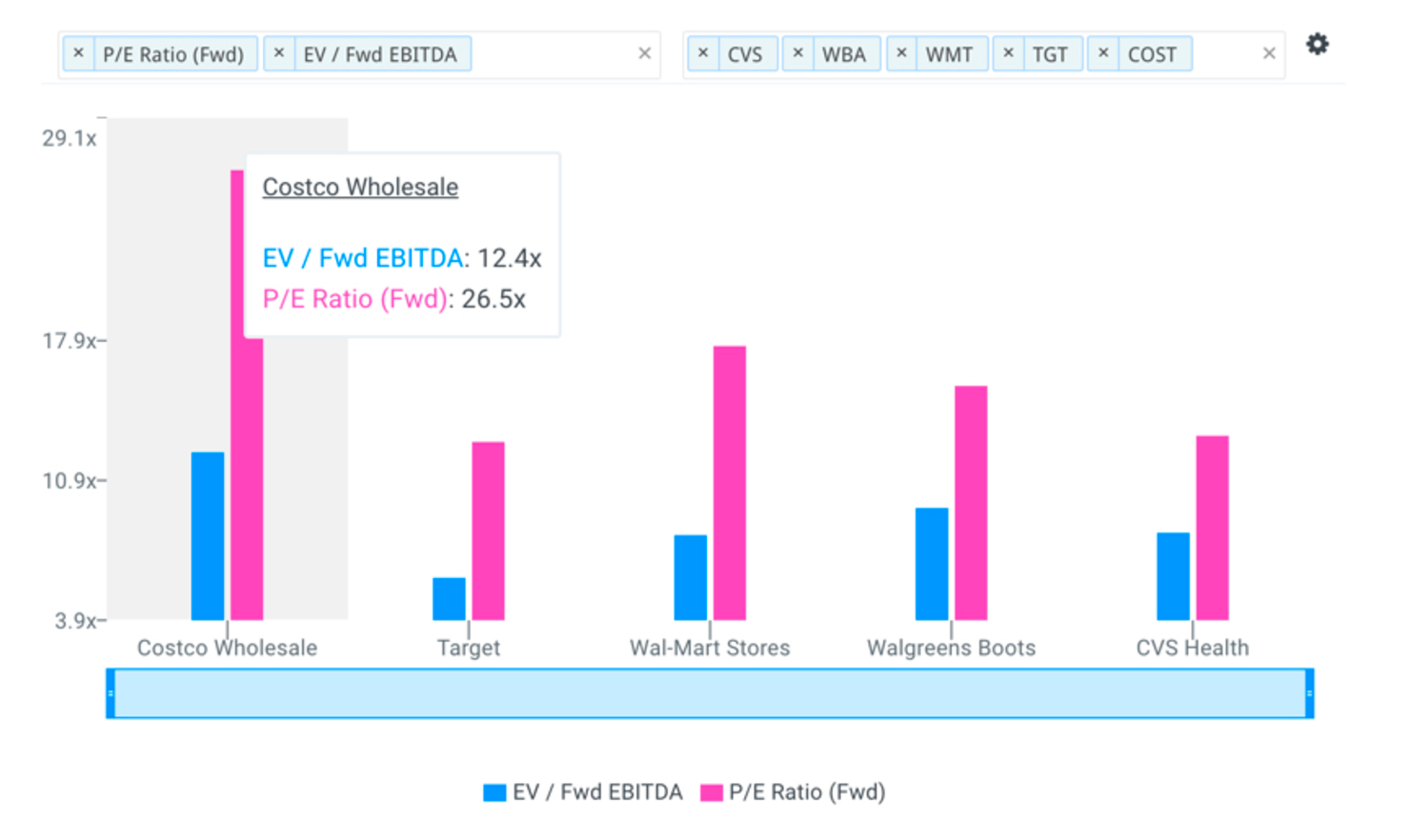Select Walgreens Boots blue EV/EBITDA bar
The height and width of the screenshot is (840, 1410).
[932, 564]
